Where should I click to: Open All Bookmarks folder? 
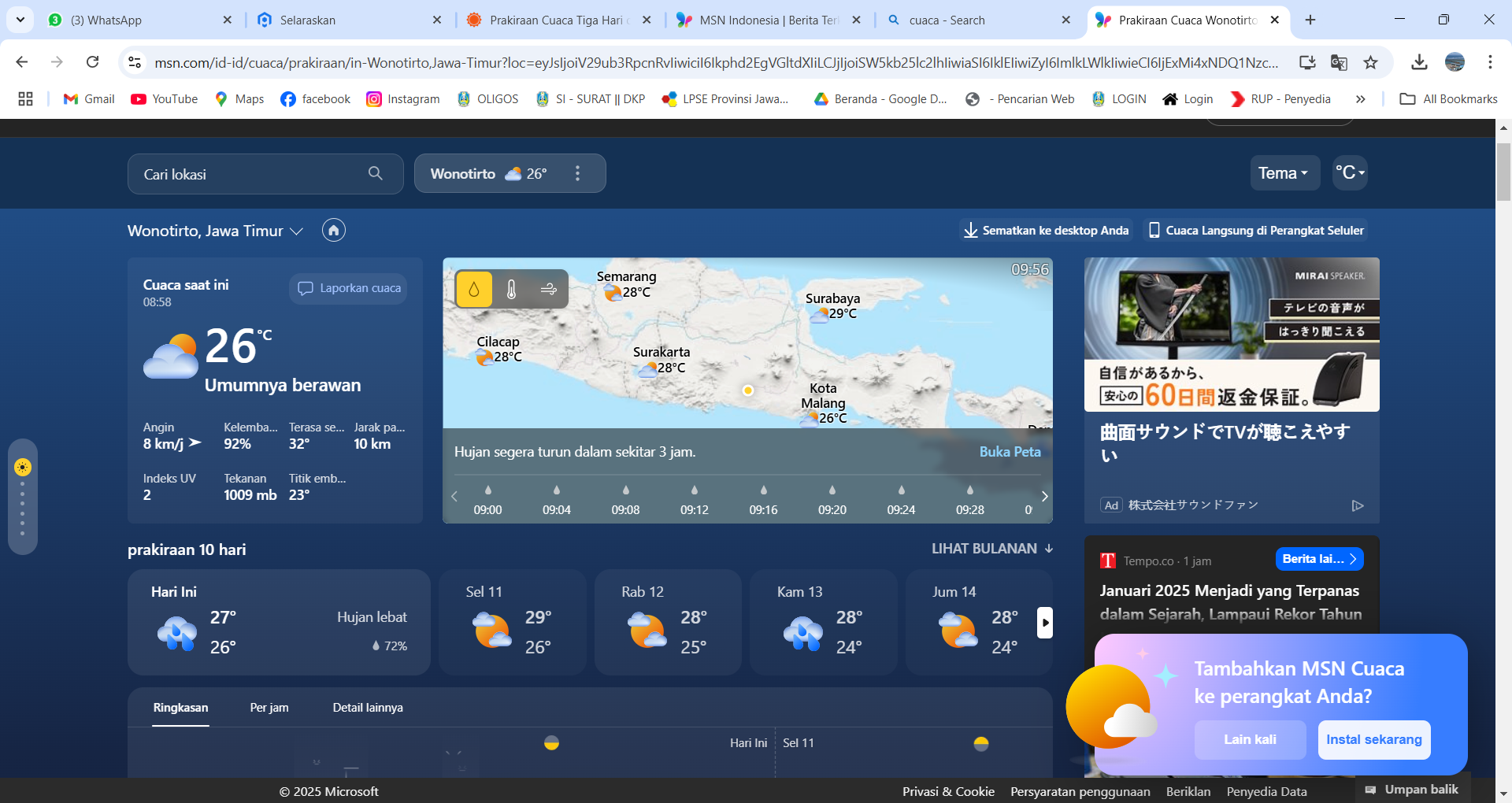[1448, 98]
